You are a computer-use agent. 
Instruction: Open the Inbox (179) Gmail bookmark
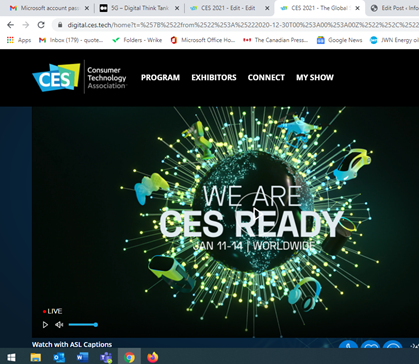[x=71, y=40]
